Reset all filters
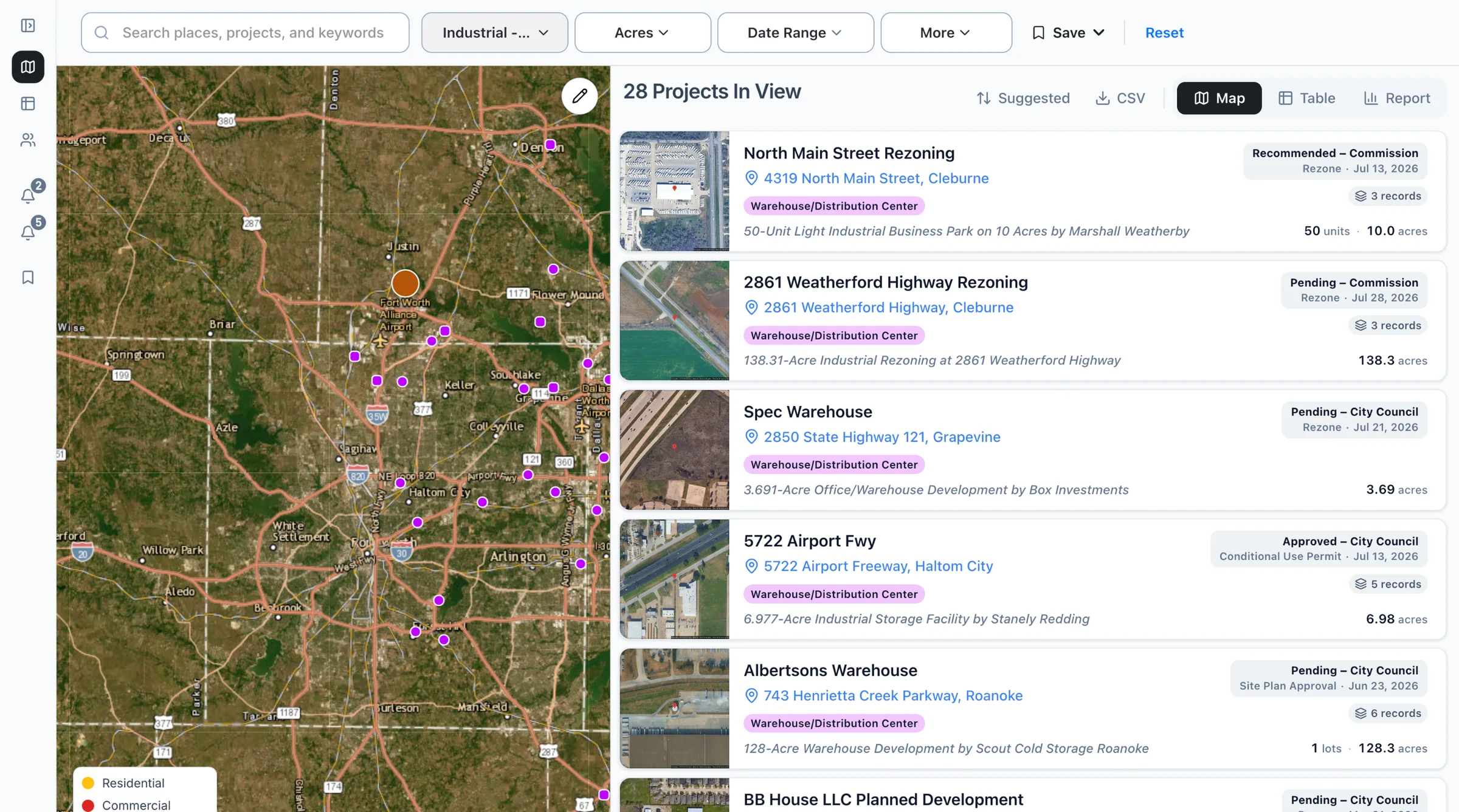Screen dimensions: 1459x812 coord(1164,33)
